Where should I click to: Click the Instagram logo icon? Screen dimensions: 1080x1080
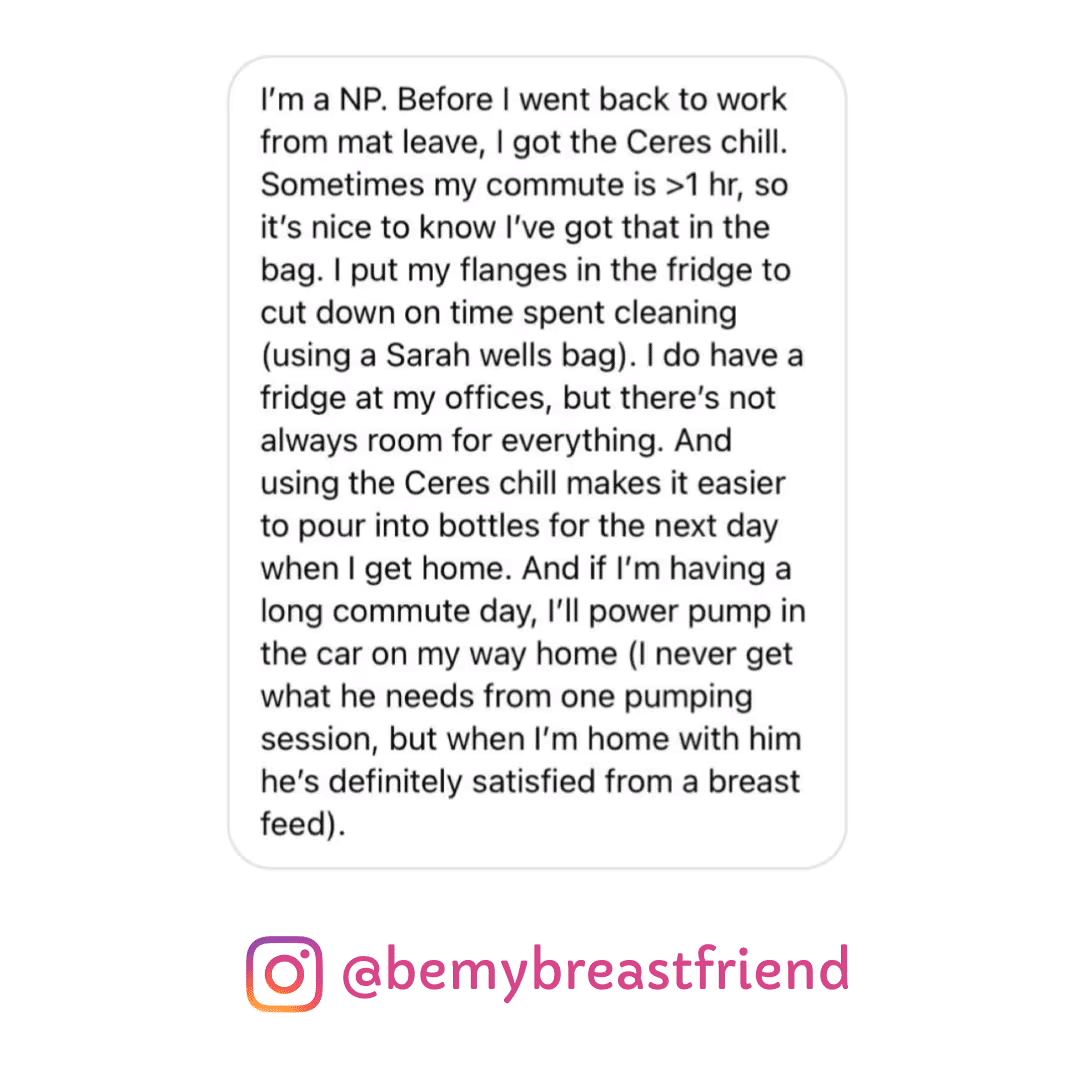point(285,973)
